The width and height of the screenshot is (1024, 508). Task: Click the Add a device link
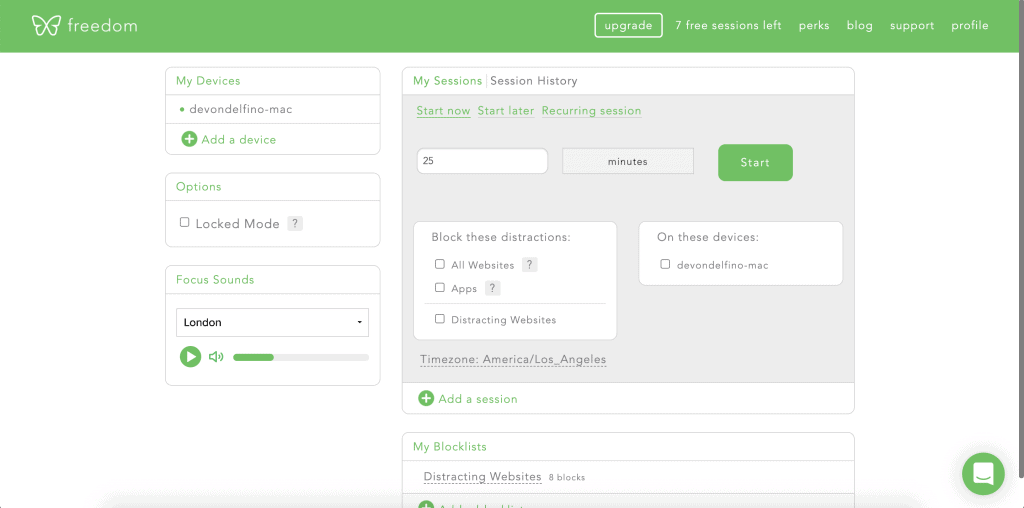click(x=238, y=140)
